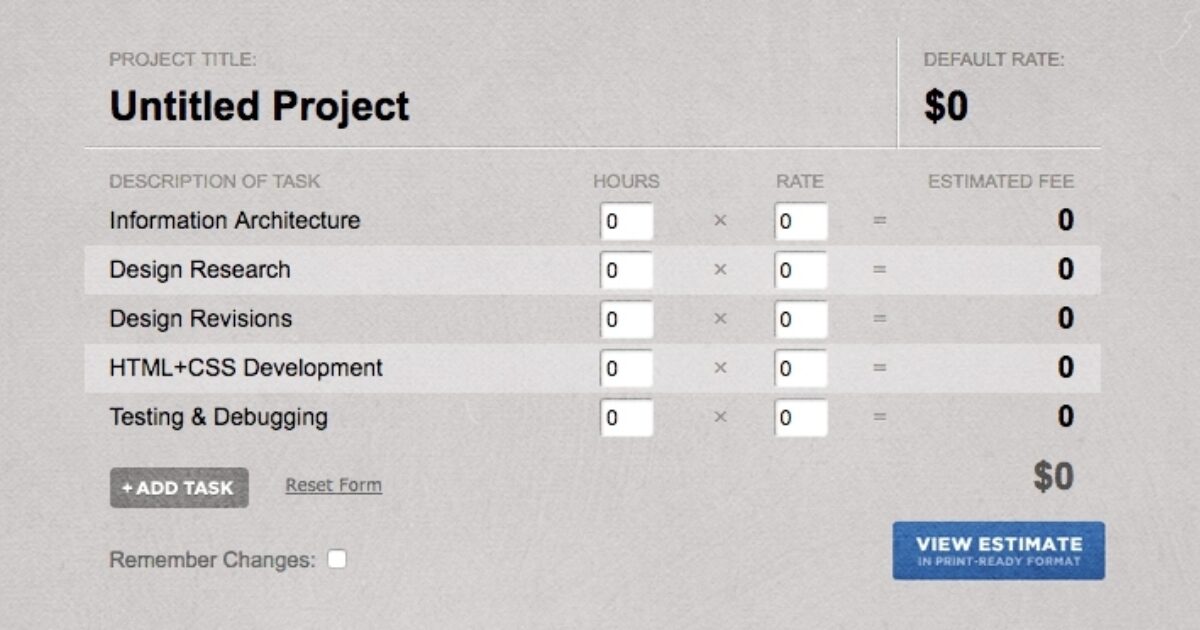1200x630 pixels.
Task: Click the Testing & Debugging rate field
Action: pyautogui.click(x=801, y=416)
